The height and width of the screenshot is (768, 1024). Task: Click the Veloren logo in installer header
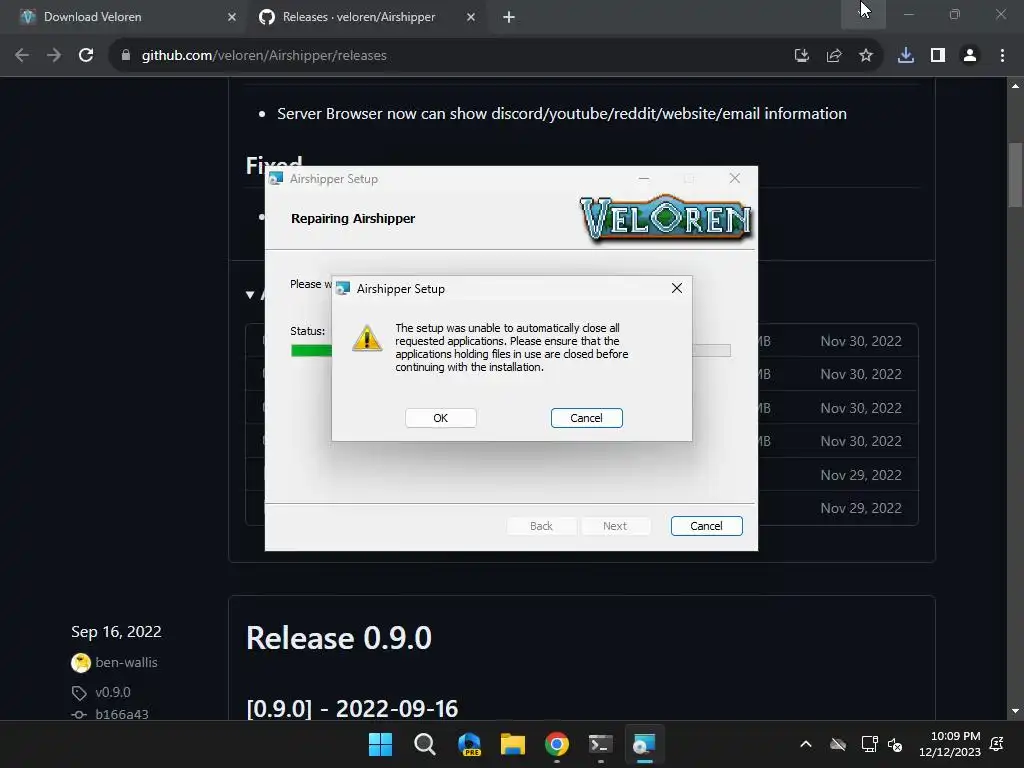666,218
